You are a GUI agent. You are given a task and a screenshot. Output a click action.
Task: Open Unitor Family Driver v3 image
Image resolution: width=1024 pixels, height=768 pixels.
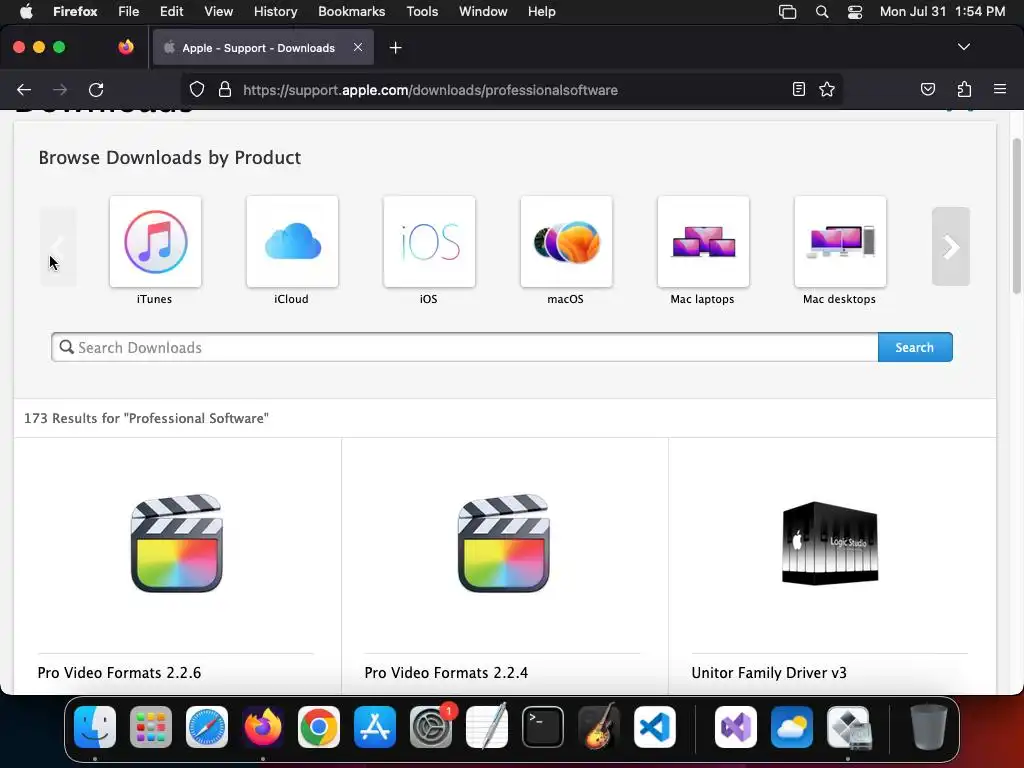(x=829, y=543)
